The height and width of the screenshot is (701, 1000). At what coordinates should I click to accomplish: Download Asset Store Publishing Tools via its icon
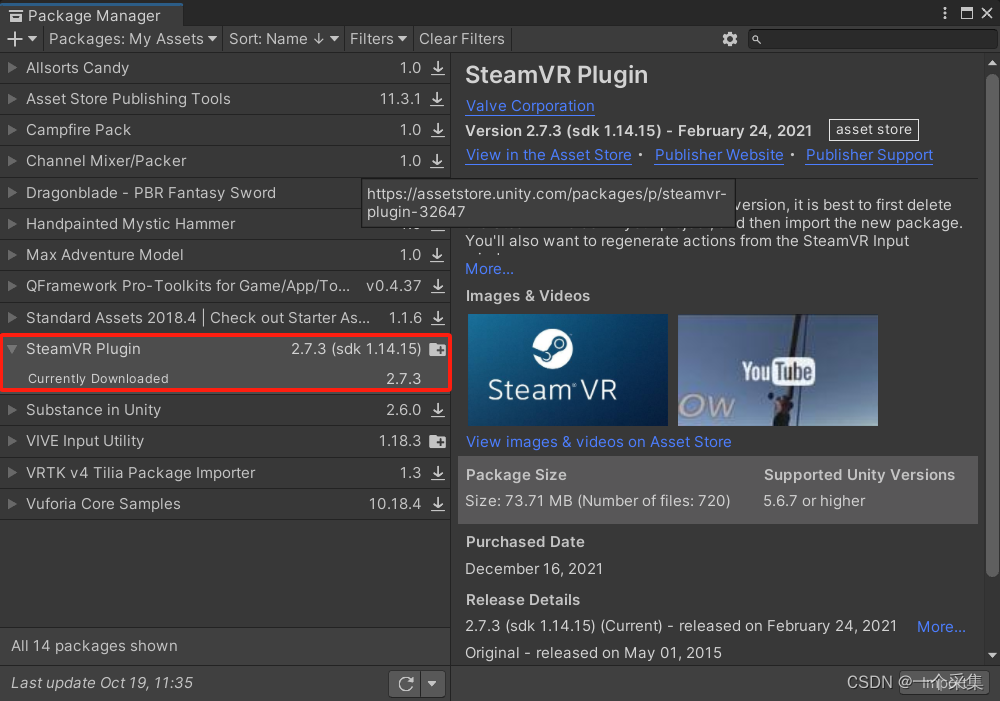coord(438,99)
